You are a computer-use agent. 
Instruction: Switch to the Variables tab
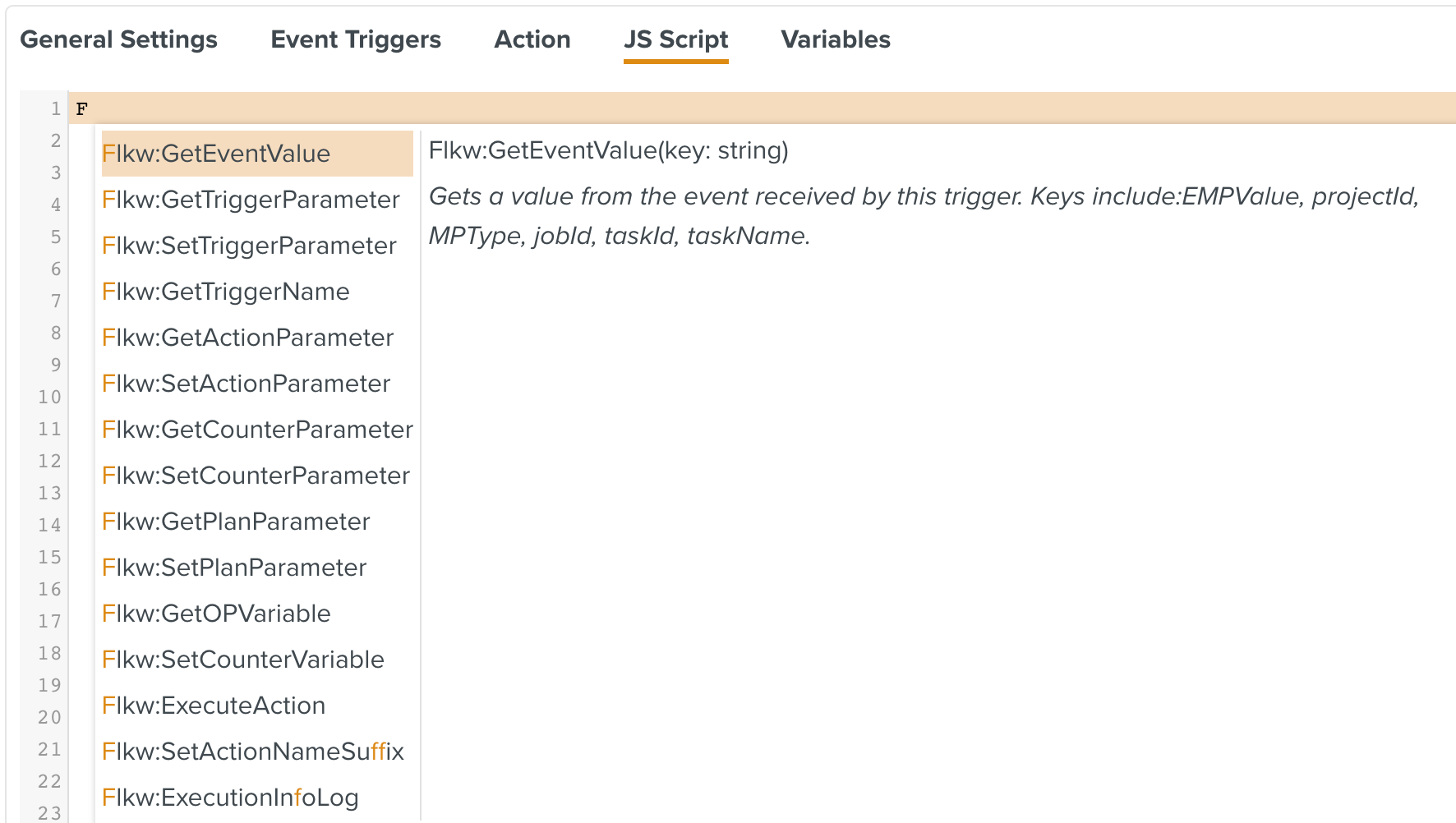835,39
